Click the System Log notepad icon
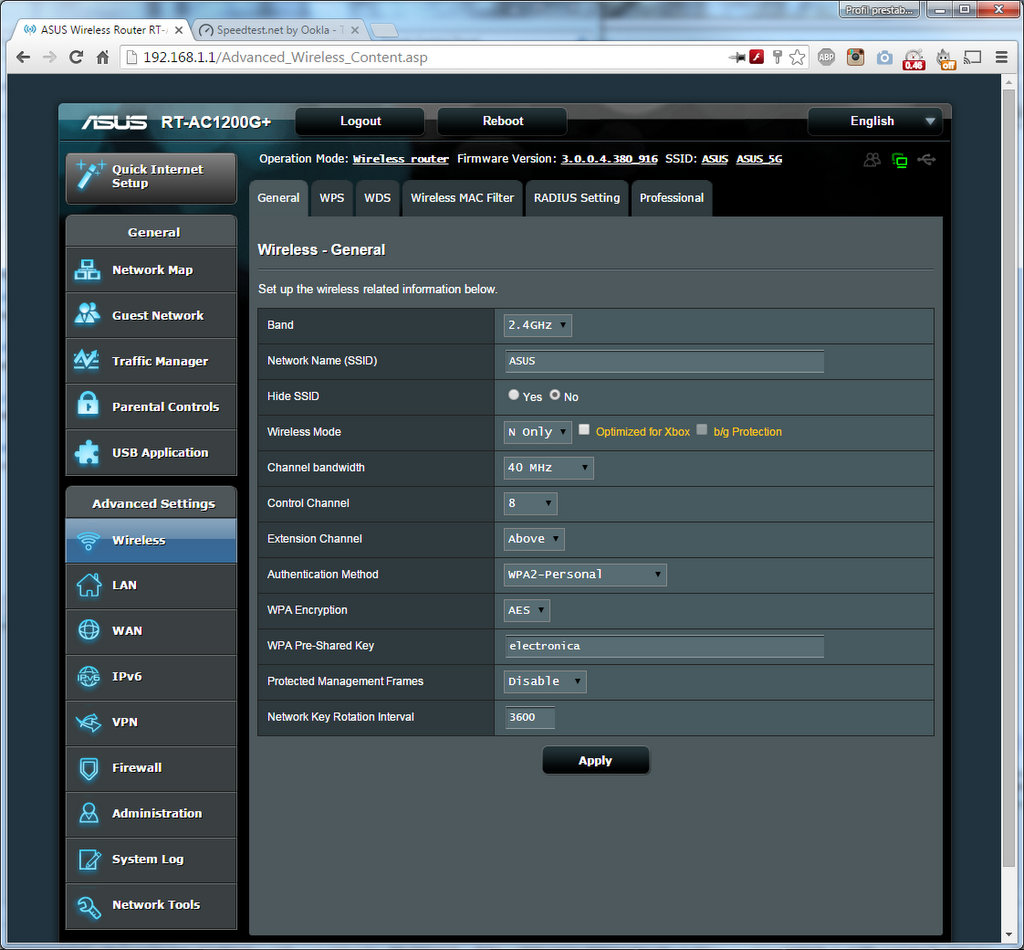The image size is (1024, 950). pyautogui.click(x=89, y=859)
